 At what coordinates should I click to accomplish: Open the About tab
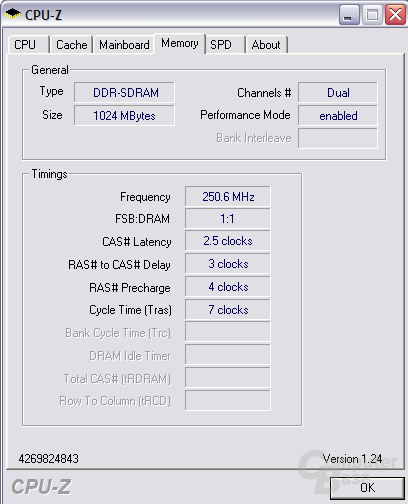(x=266, y=45)
